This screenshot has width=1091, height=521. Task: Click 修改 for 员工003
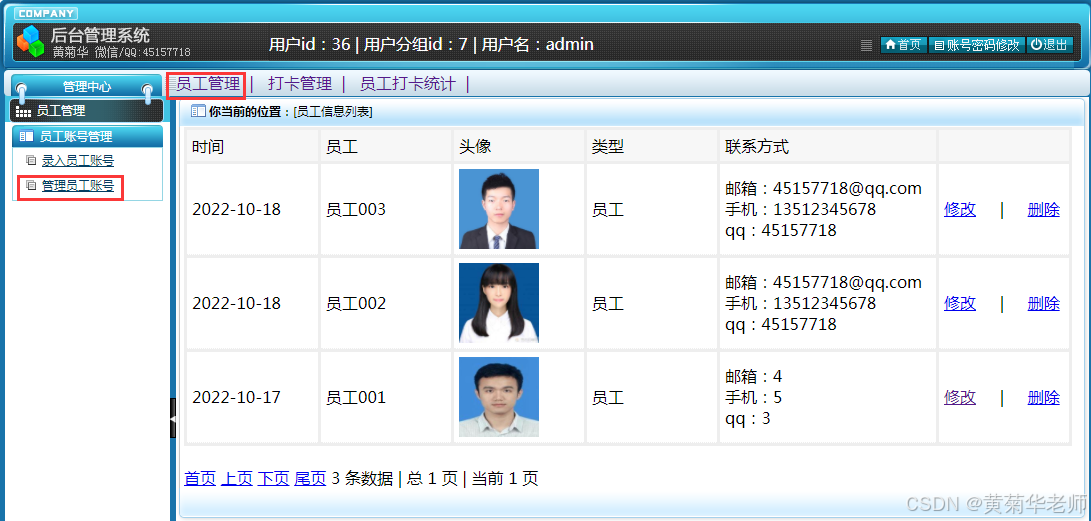tap(959, 209)
